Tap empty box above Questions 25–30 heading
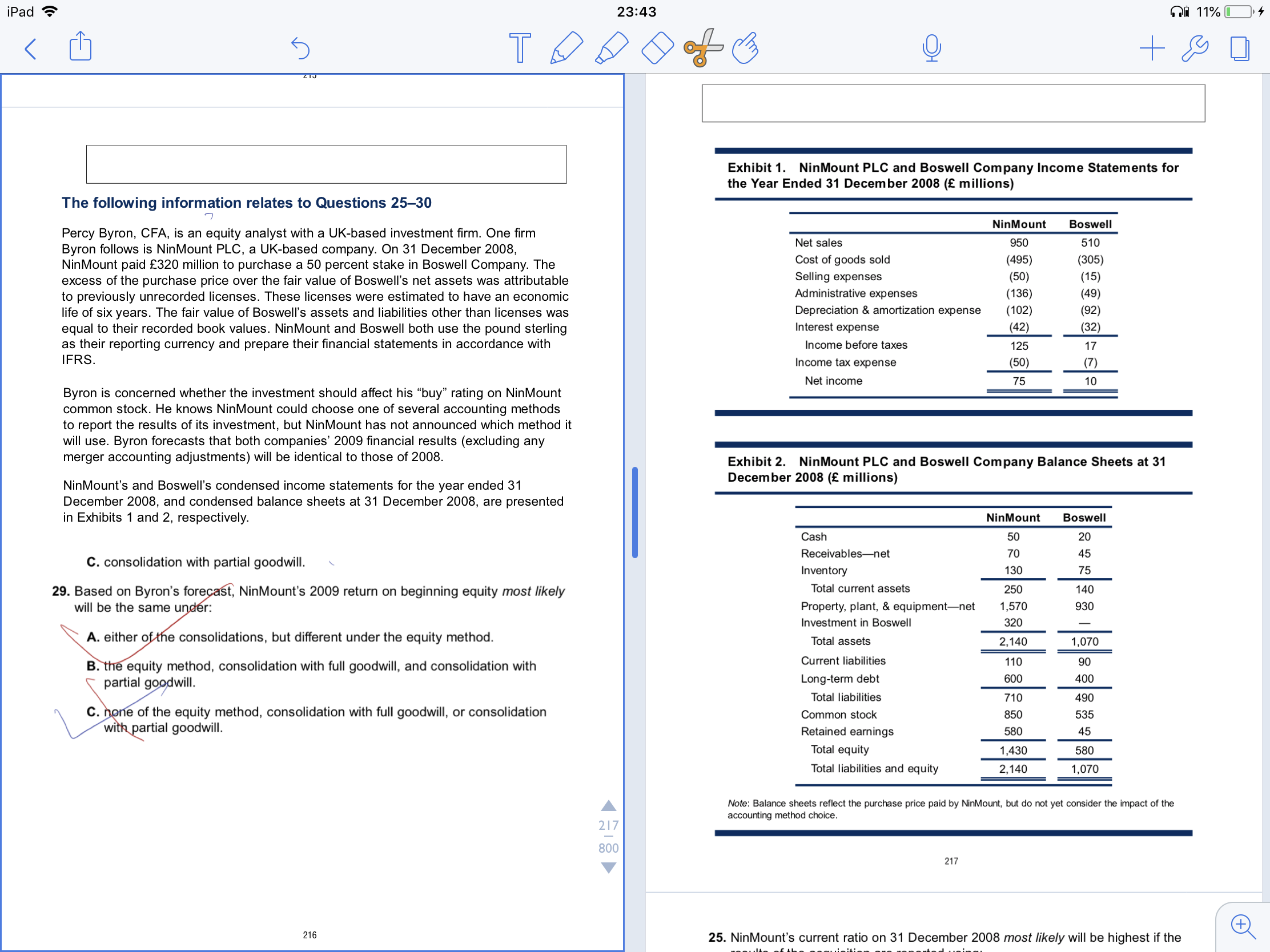 click(x=326, y=164)
